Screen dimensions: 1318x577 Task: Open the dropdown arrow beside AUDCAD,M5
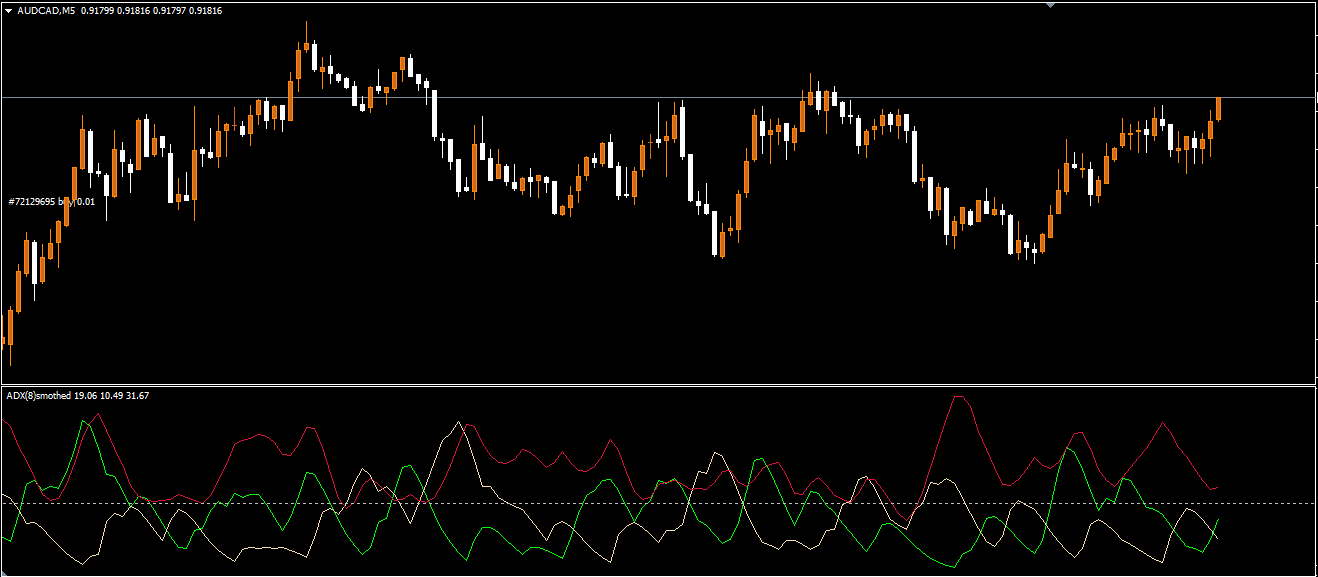click(x=9, y=10)
